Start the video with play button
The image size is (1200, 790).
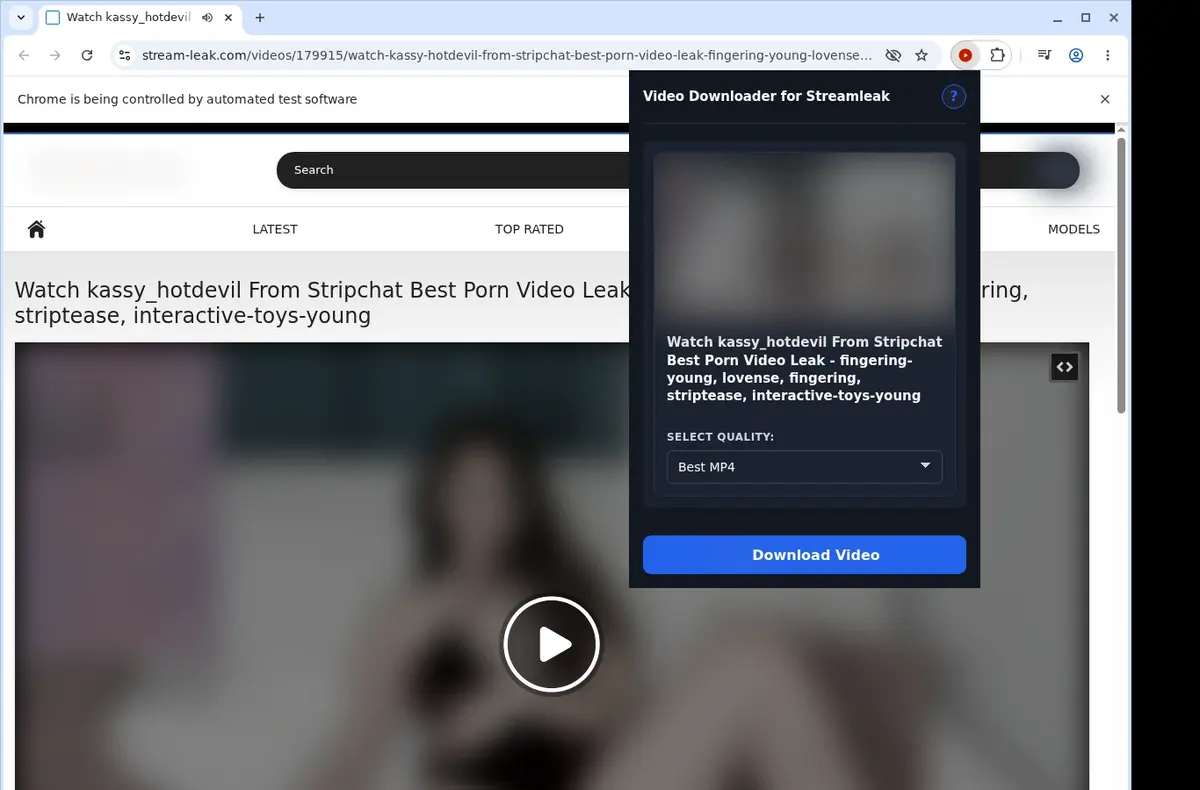tap(551, 645)
